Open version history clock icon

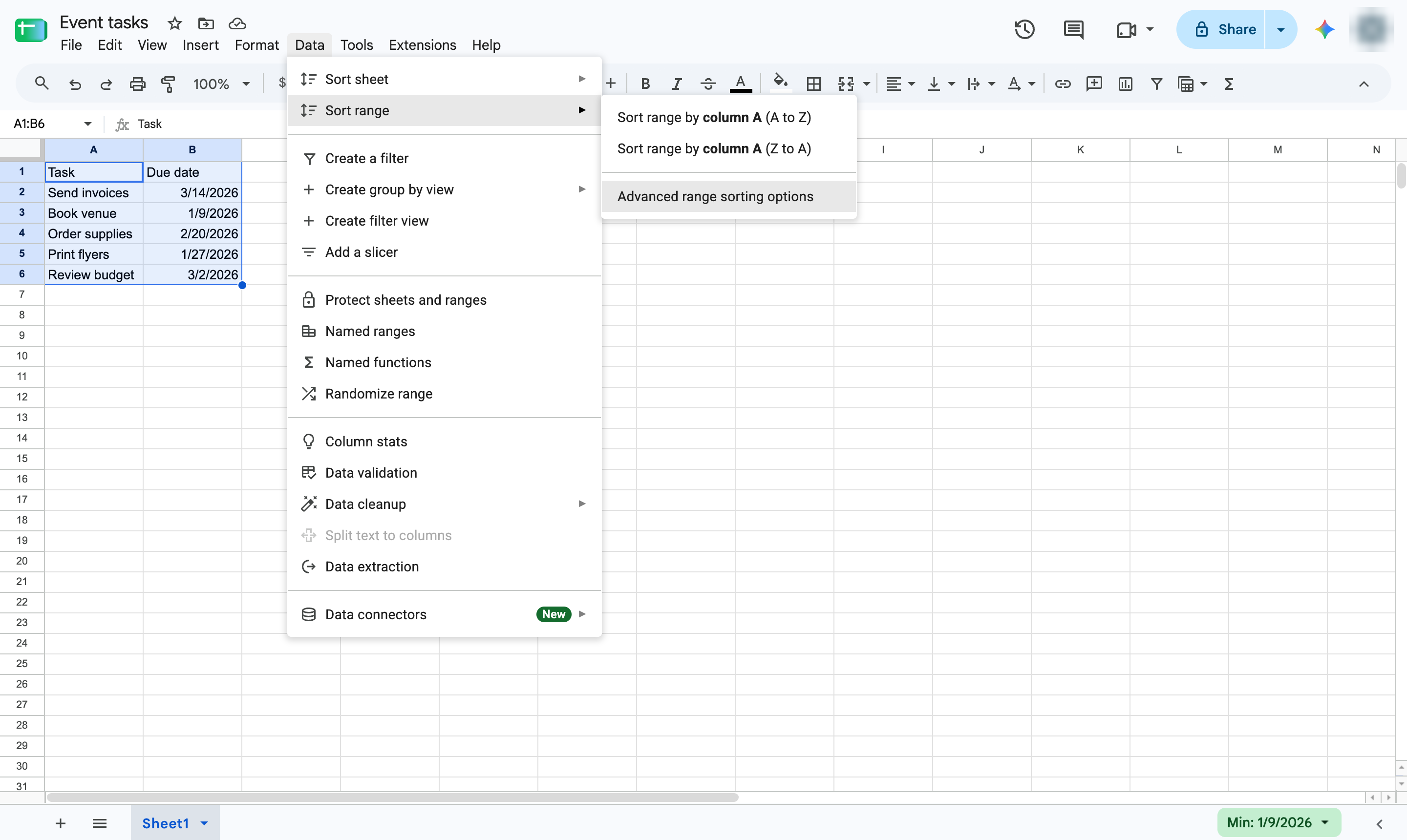pyautogui.click(x=1024, y=29)
